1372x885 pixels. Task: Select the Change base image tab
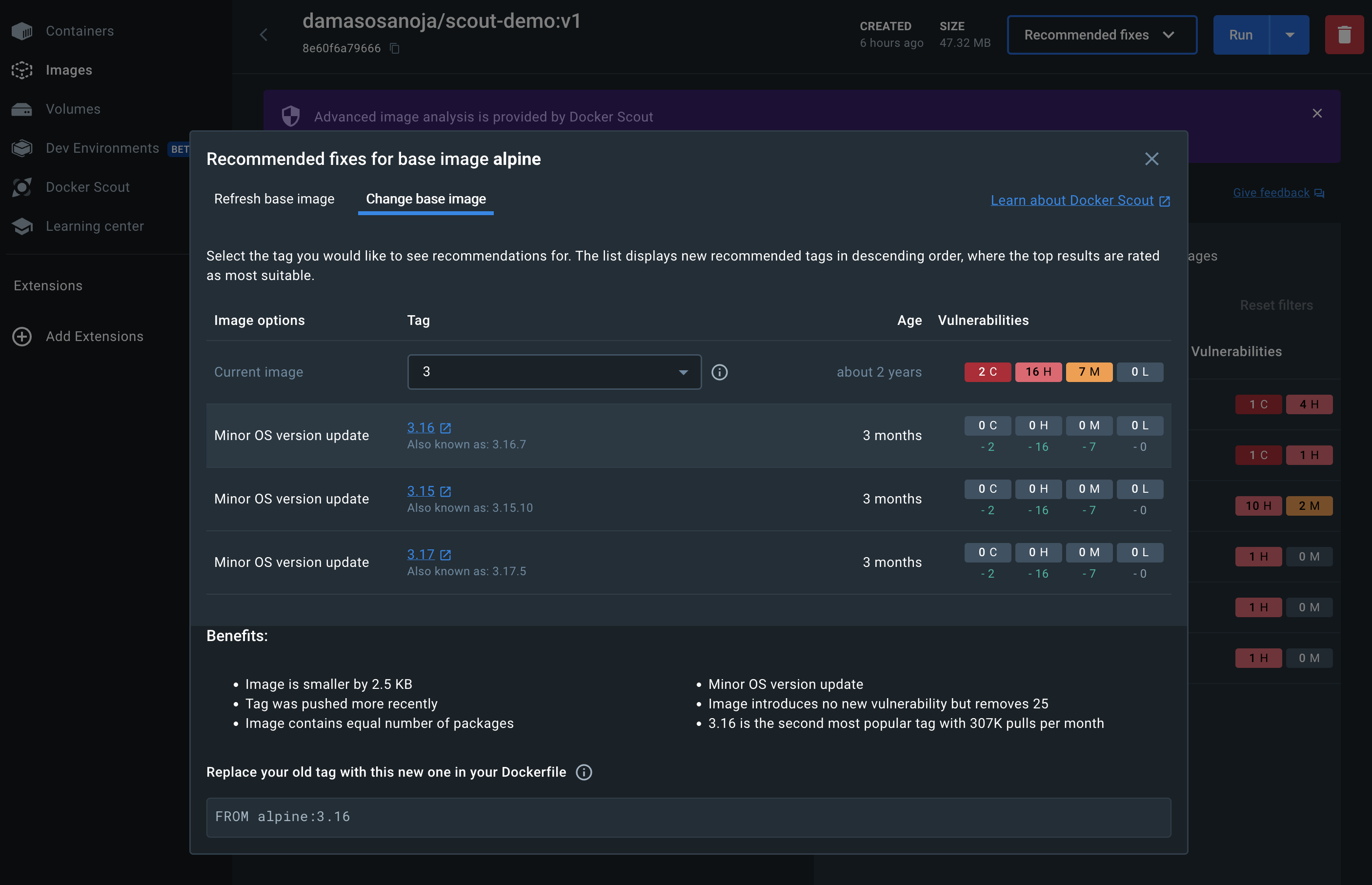click(x=426, y=199)
